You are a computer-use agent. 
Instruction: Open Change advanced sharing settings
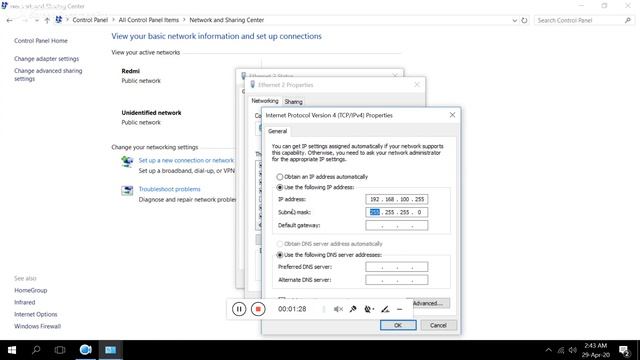click(48, 75)
